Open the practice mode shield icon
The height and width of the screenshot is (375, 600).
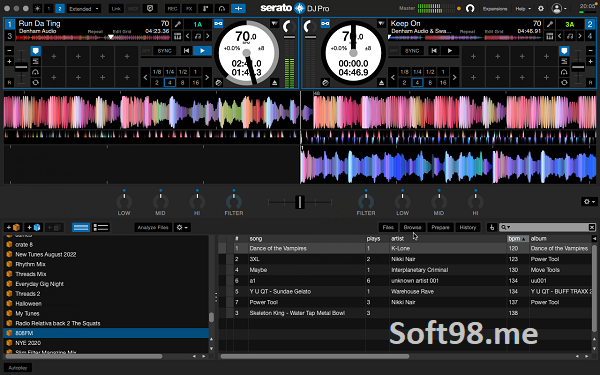[150, 8]
